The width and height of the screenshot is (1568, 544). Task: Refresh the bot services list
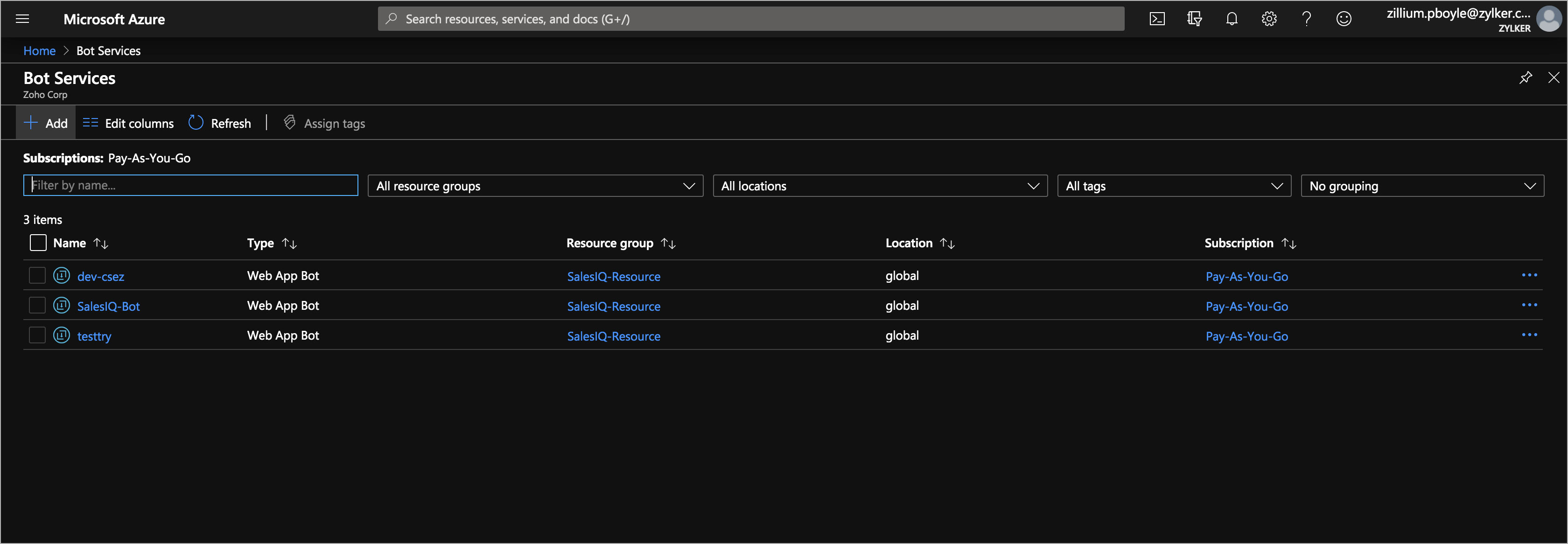point(220,123)
